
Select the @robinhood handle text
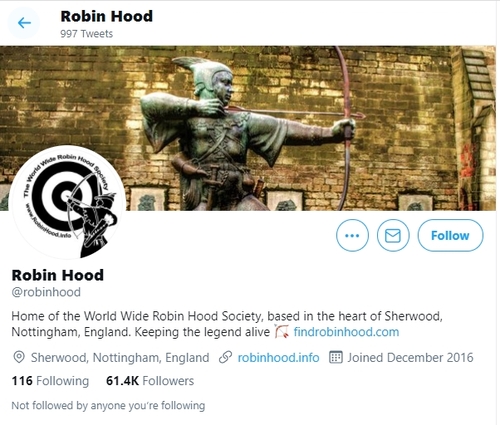[x=46, y=292]
